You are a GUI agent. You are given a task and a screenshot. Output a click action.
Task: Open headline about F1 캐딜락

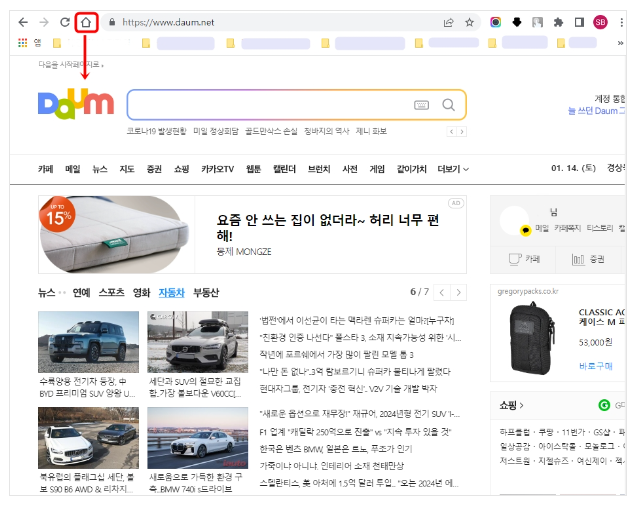click(355, 432)
